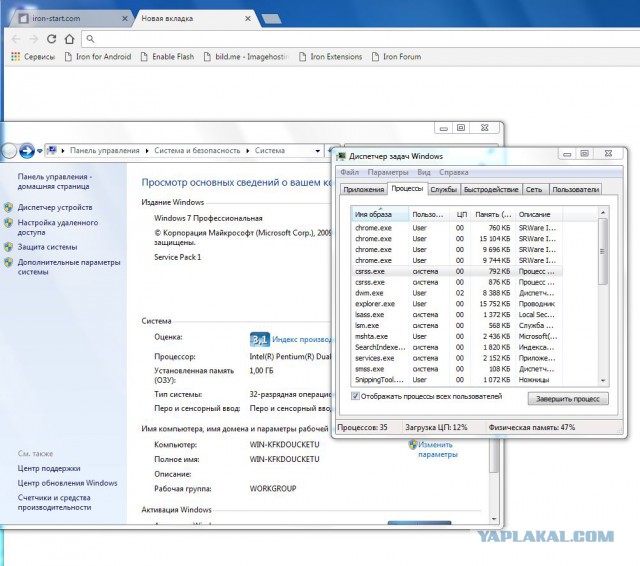The width and height of the screenshot is (640, 566).
Task: Toggle Отображать процессы всех пользователей checkbox
Action: point(356,396)
